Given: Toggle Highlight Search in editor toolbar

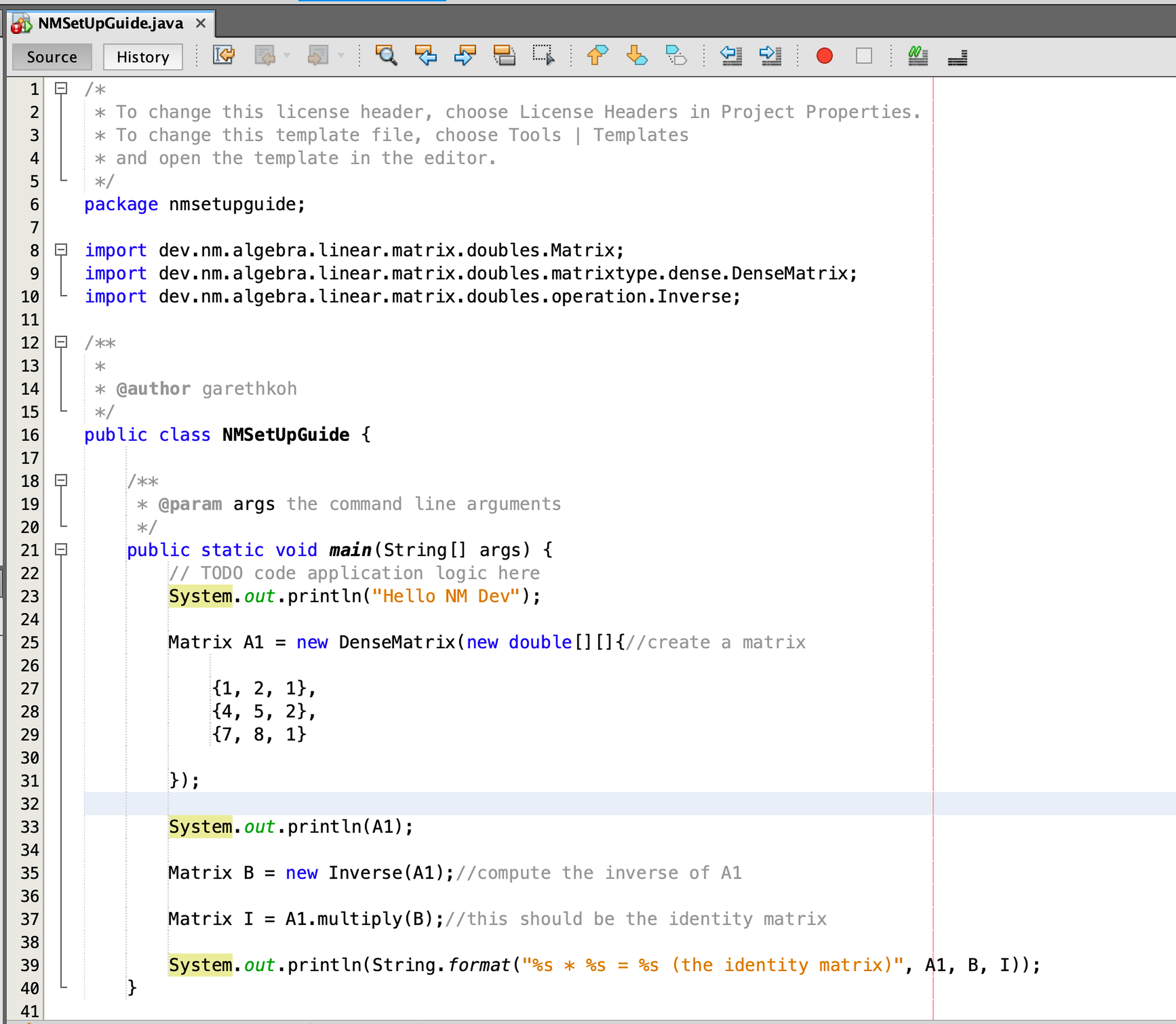Looking at the screenshot, I should [504, 55].
